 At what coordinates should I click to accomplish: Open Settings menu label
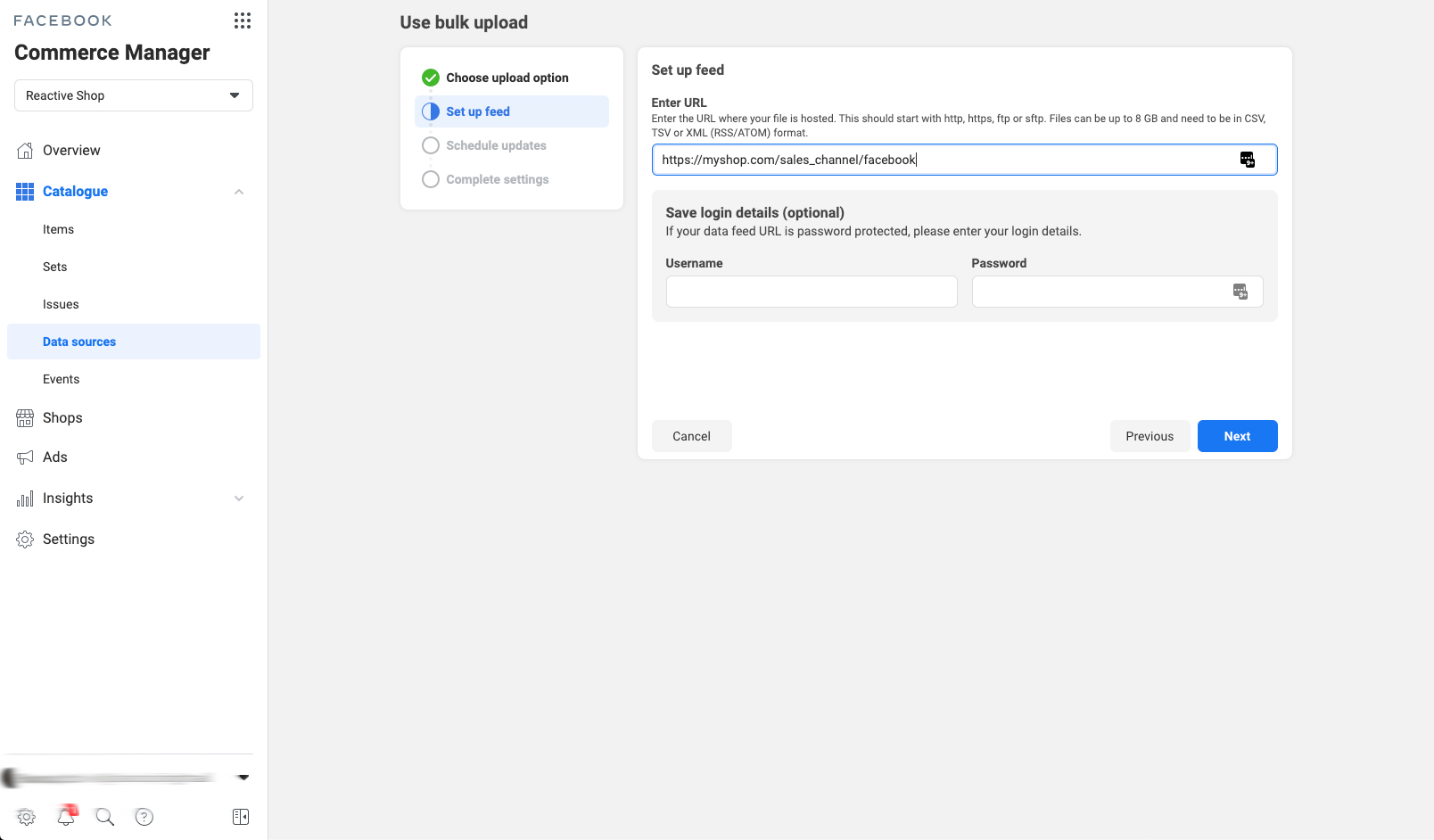click(x=69, y=539)
